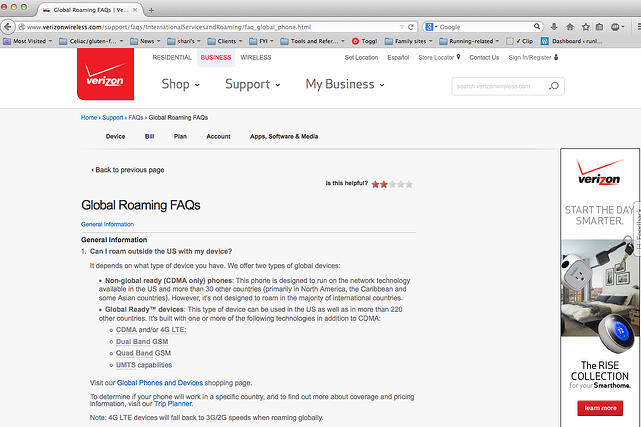Click the Google search magnifier icon

pos(537,27)
